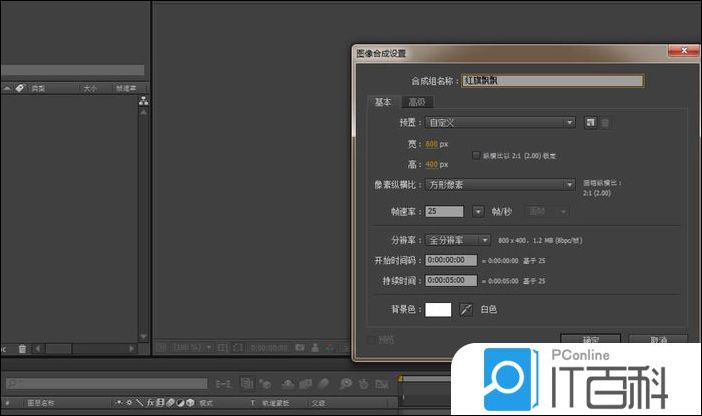Screen dimensions: 702x416
Task: Click the timeline layer search field
Action: [107, 383]
